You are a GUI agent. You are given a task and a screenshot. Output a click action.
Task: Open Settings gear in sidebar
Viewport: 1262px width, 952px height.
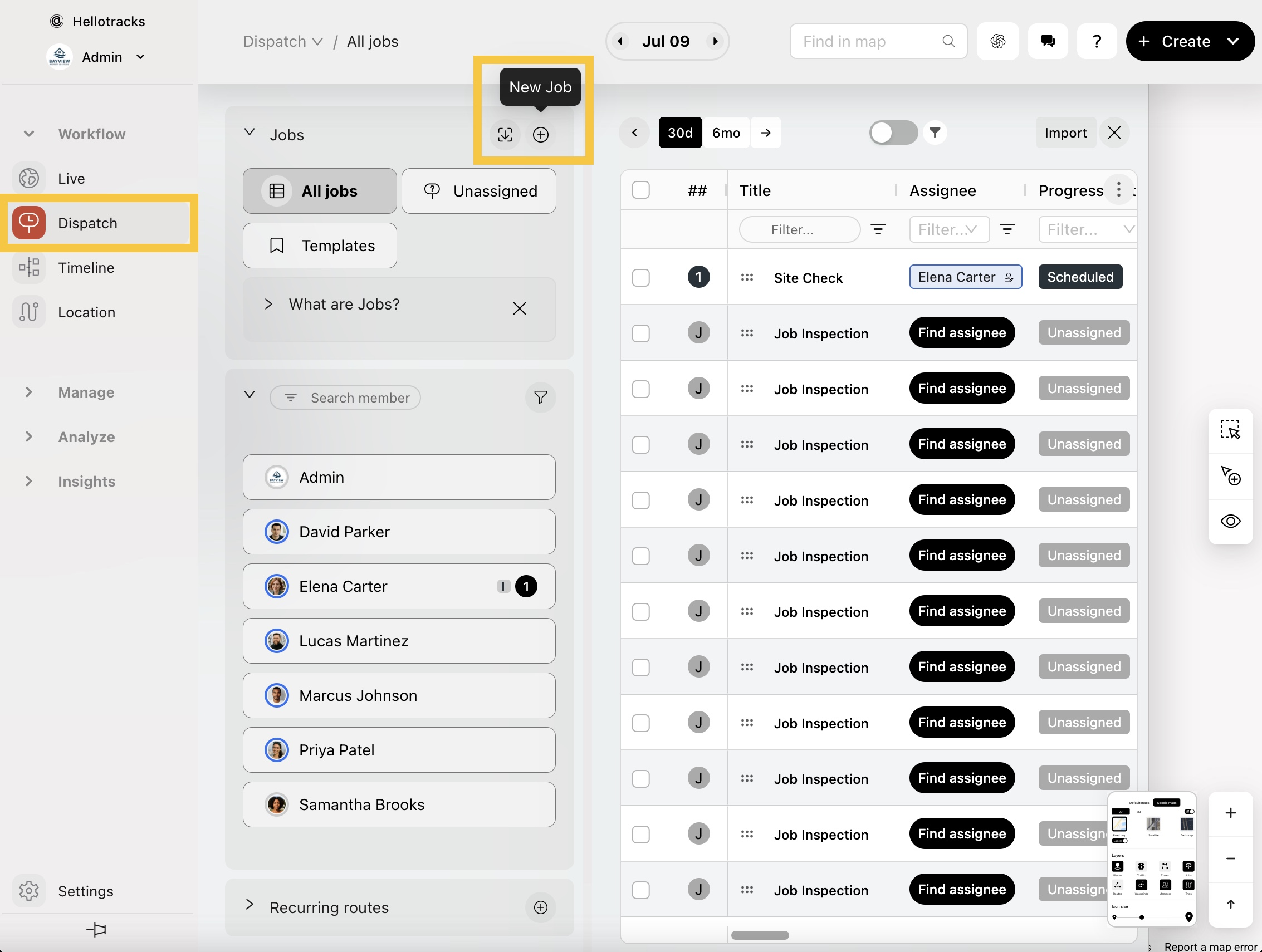click(28, 891)
